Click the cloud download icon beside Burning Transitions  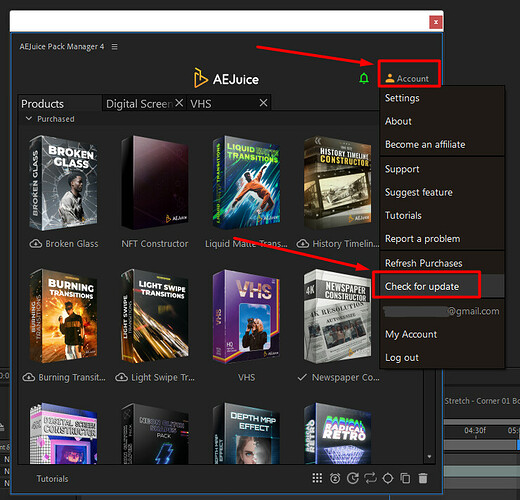pyautogui.click(x=29, y=377)
